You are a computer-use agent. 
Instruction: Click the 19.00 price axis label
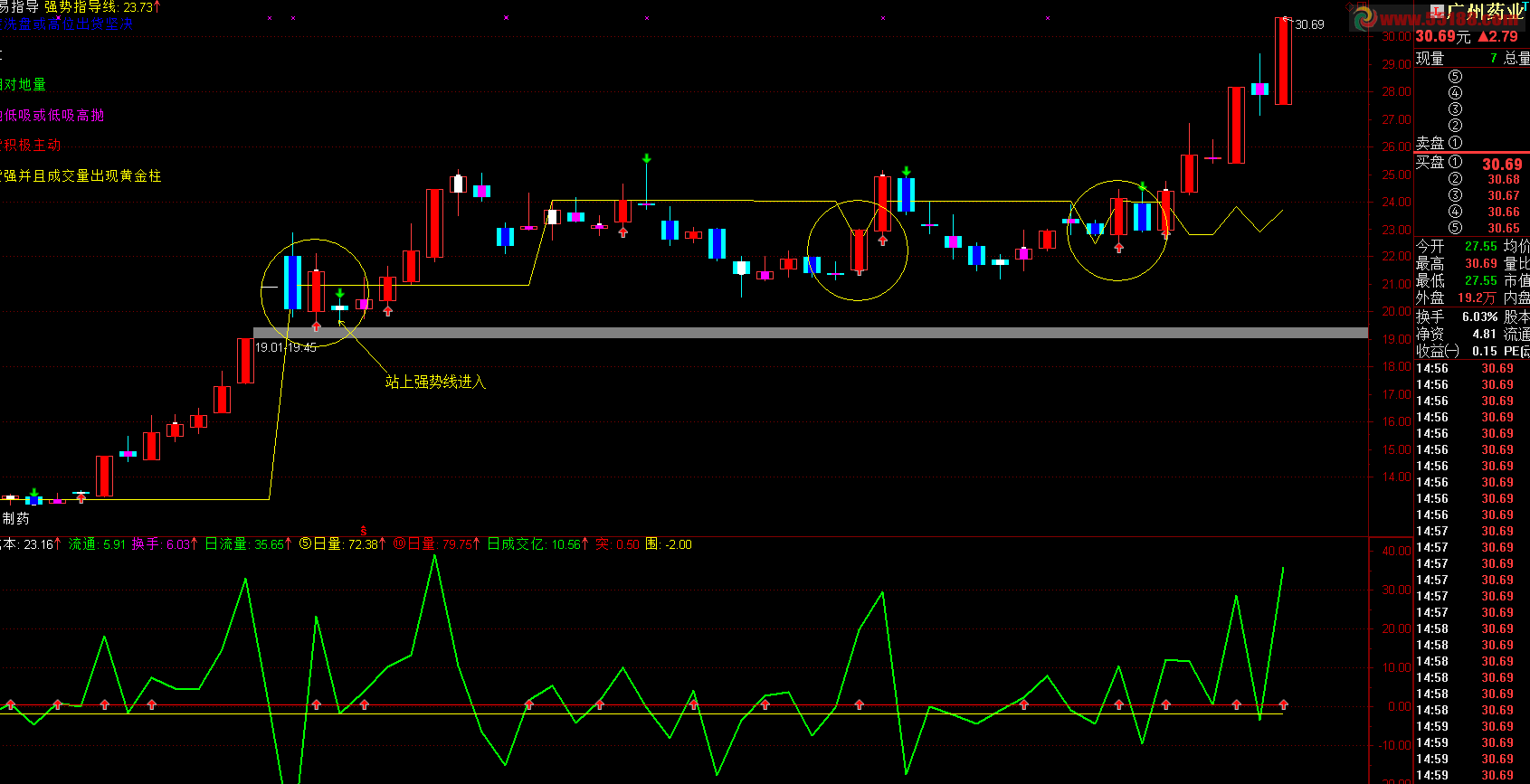click(1396, 339)
